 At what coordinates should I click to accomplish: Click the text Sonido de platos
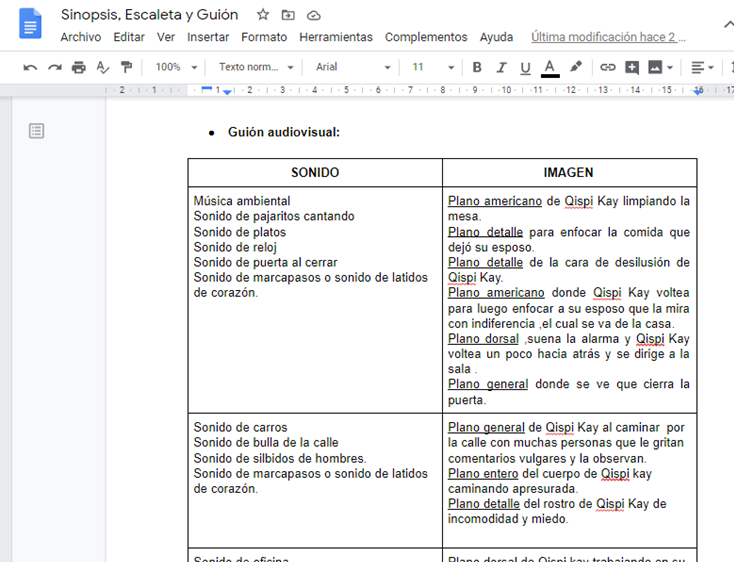click(240, 232)
